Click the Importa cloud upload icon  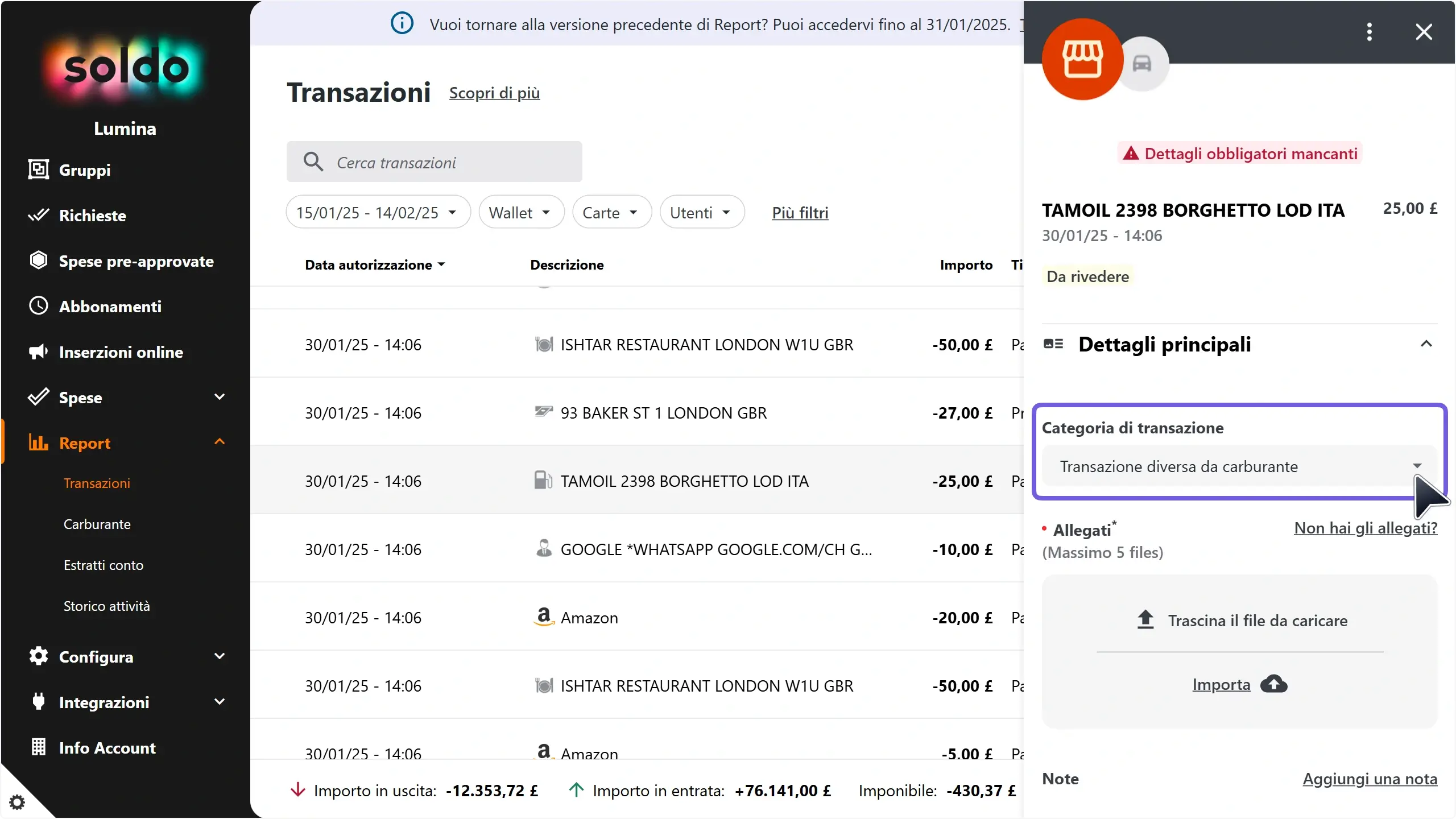pyautogui.click(x=1274, y=684)
